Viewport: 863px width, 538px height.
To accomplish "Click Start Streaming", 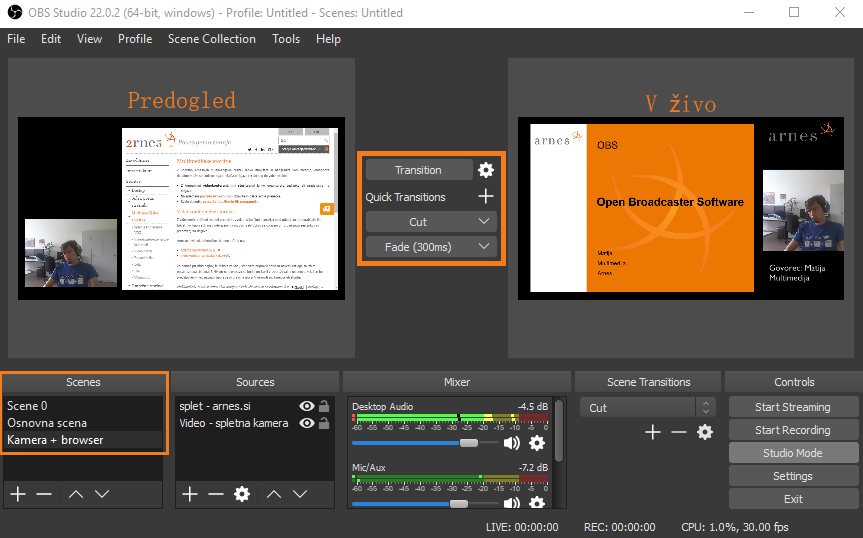I will point(793,407).
